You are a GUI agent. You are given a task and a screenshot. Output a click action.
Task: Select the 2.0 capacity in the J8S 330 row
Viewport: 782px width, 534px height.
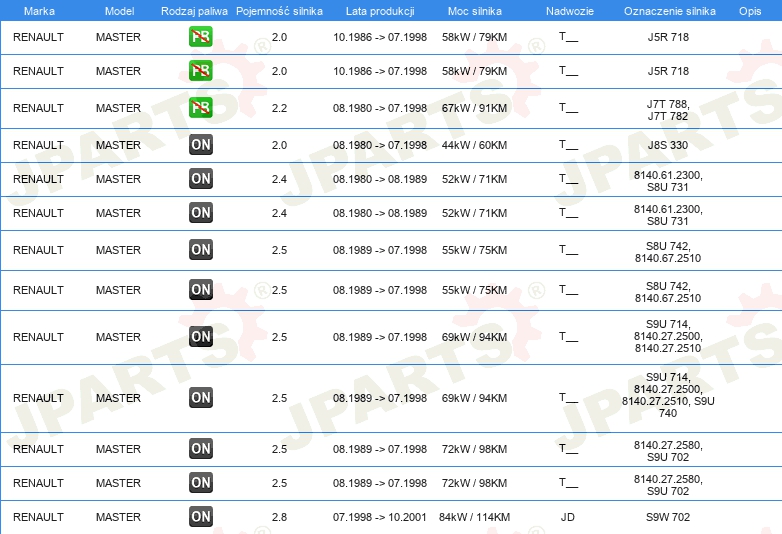click(x=279, y=145)
